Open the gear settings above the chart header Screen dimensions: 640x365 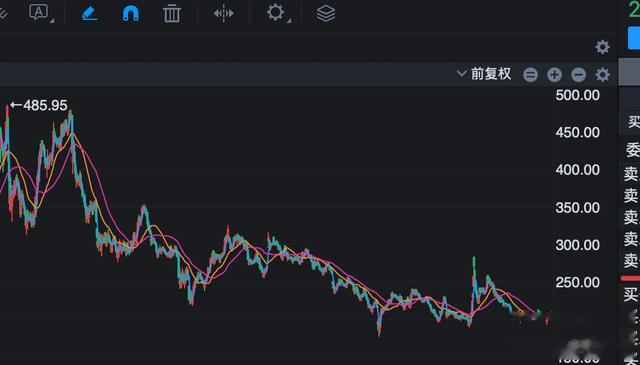[x=602, y=47]
